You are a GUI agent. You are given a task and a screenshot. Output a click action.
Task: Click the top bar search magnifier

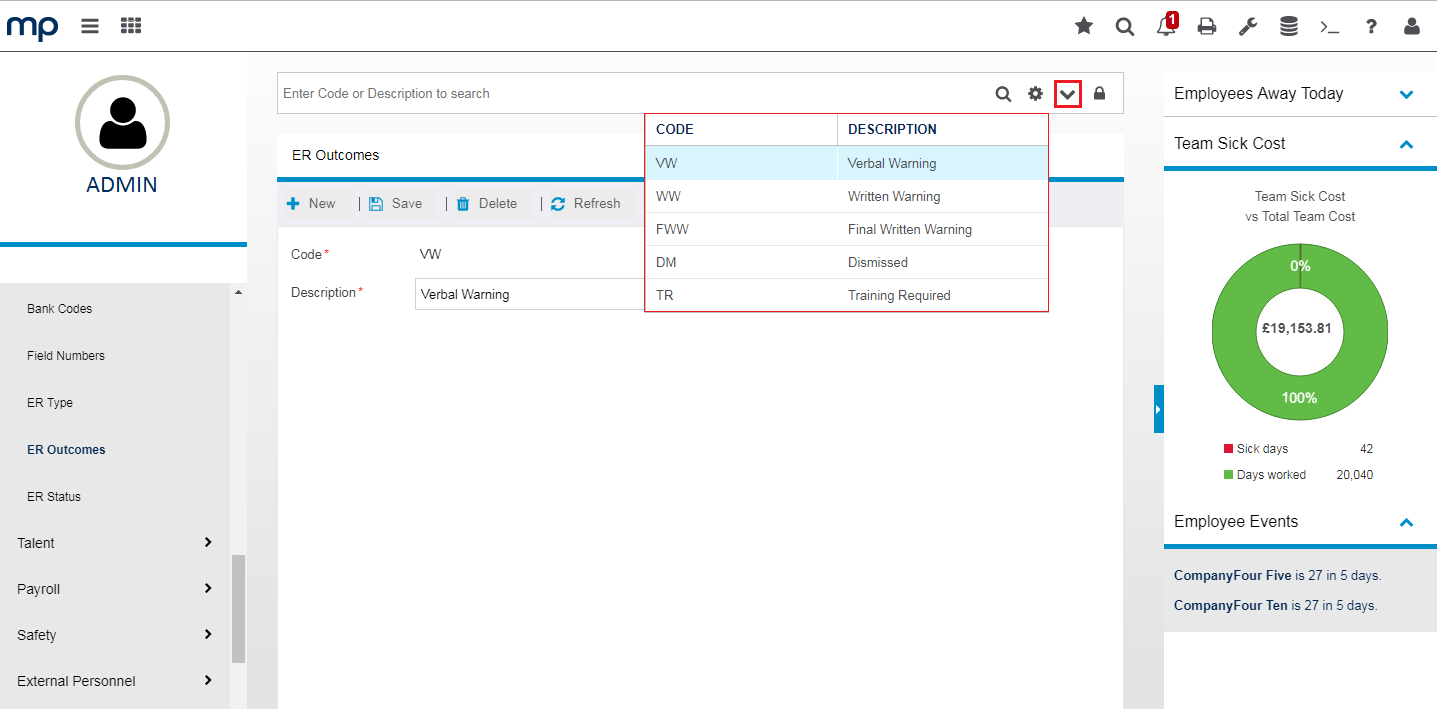(1125, 27)
